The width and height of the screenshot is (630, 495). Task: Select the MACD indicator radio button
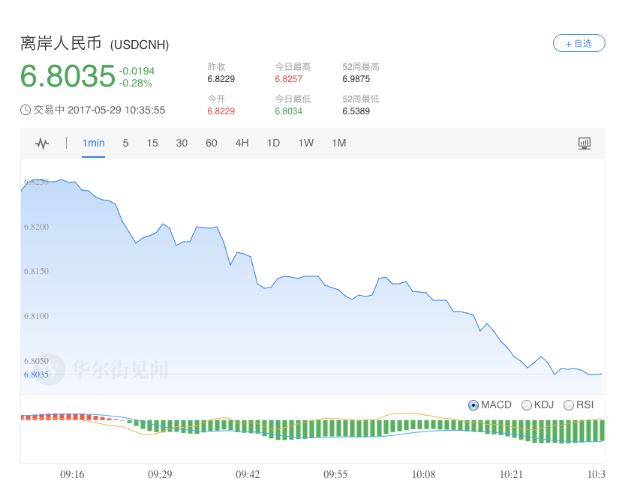(x=473, y=405)
